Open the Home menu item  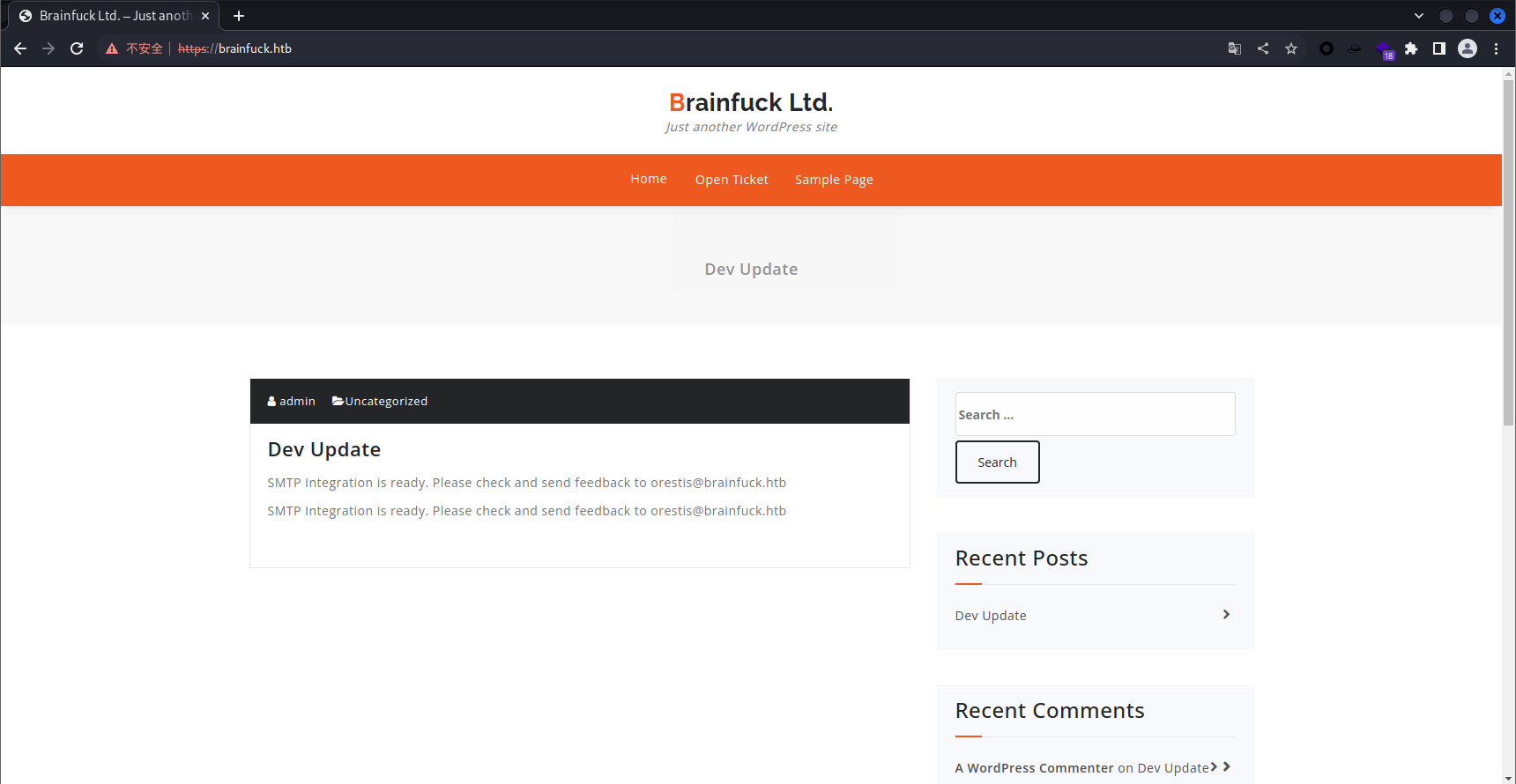click(649, 179)
